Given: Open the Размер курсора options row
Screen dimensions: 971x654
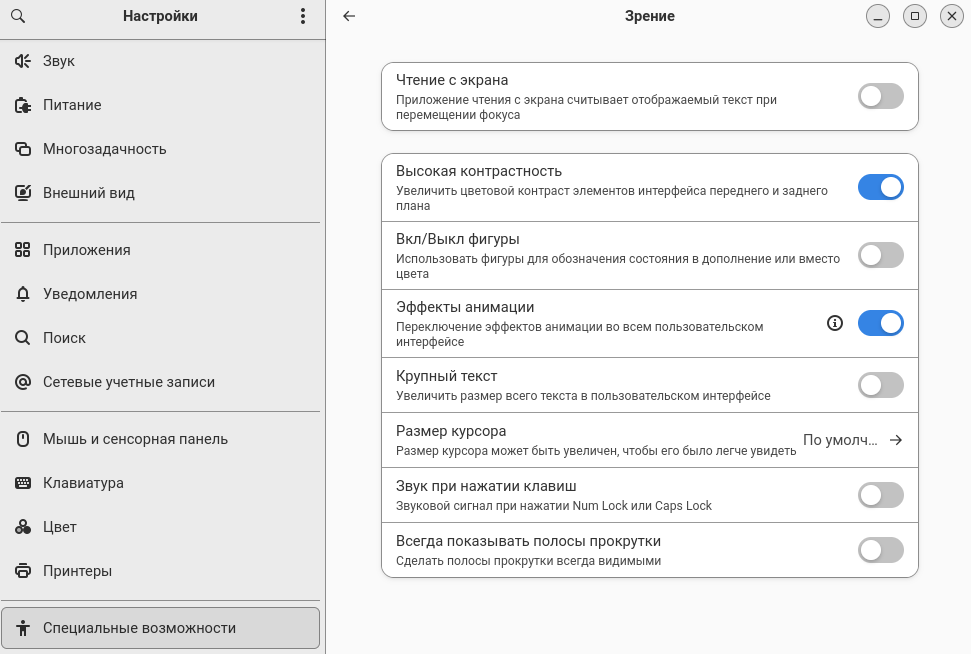Looking at the screenshot, I should click(649, 440).
